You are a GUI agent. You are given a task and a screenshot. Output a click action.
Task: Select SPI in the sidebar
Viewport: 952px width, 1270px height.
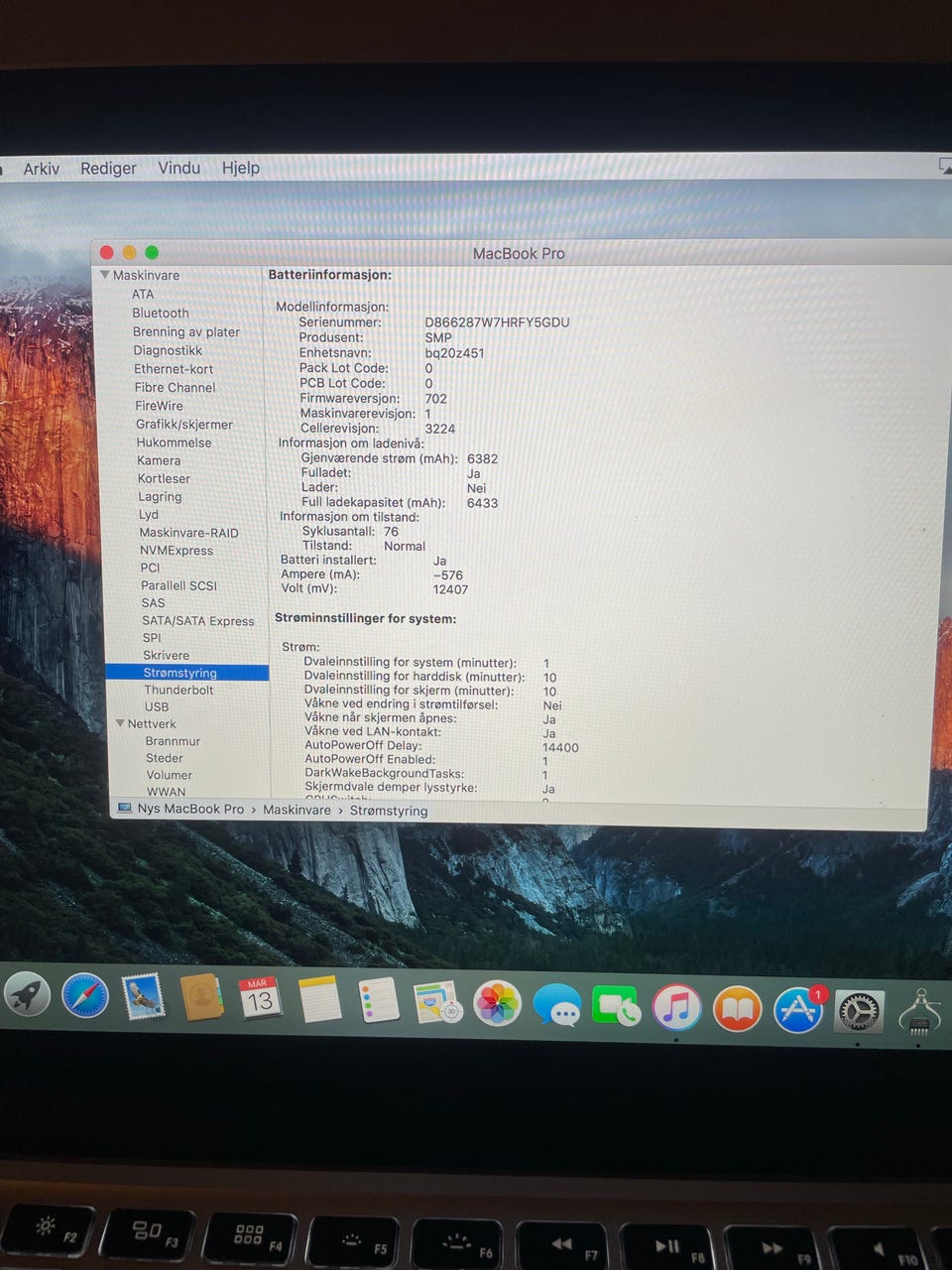pyautogui.click(x=151, y=637)
